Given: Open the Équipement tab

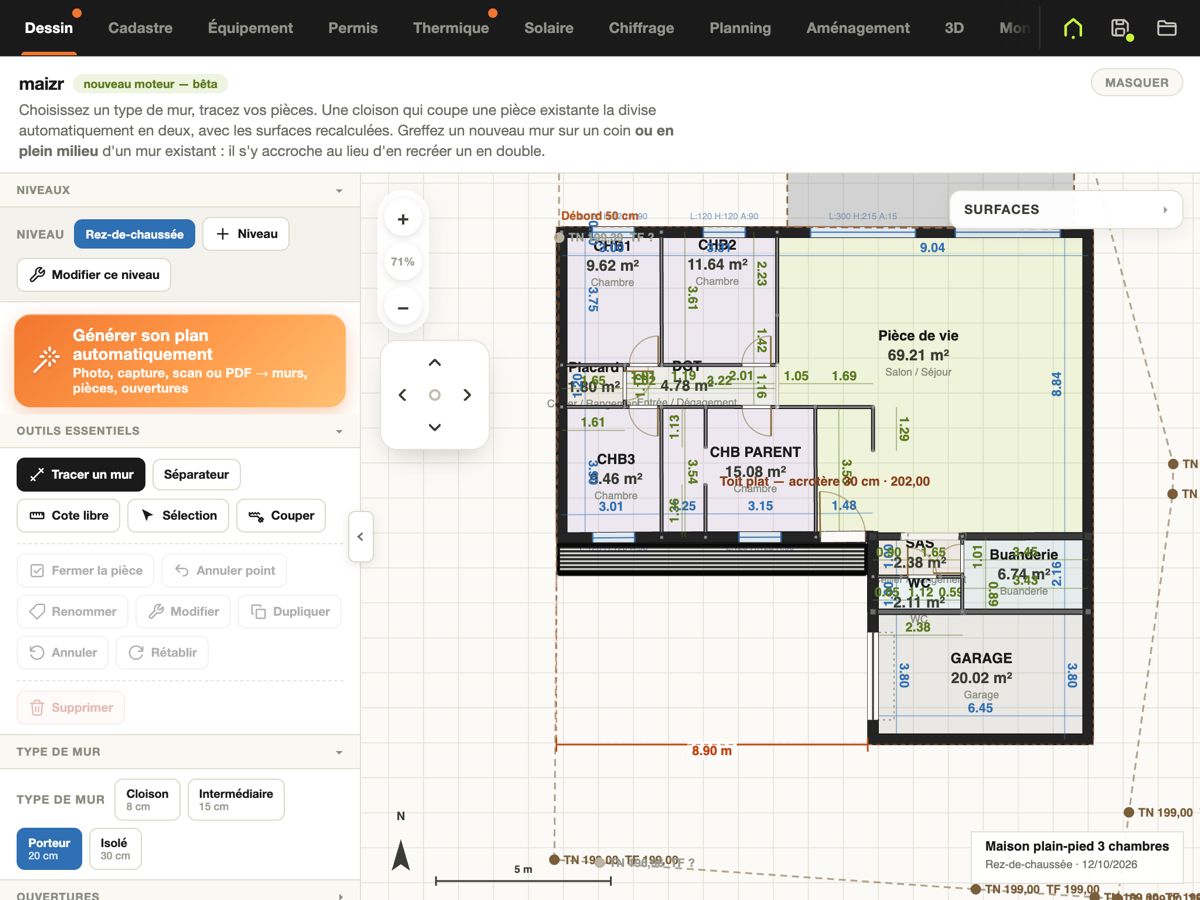Looking at the screenshot, I should pos(250,28).
